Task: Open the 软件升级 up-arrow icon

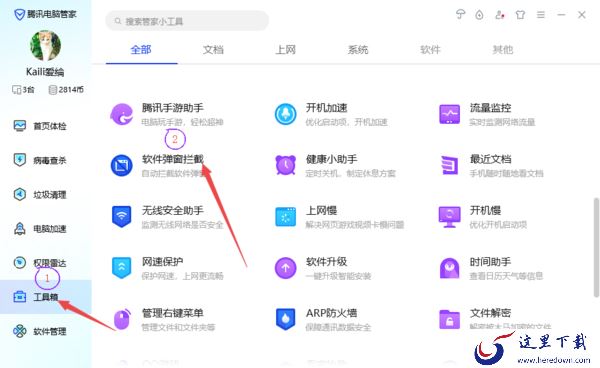Action: pos(285,268)
